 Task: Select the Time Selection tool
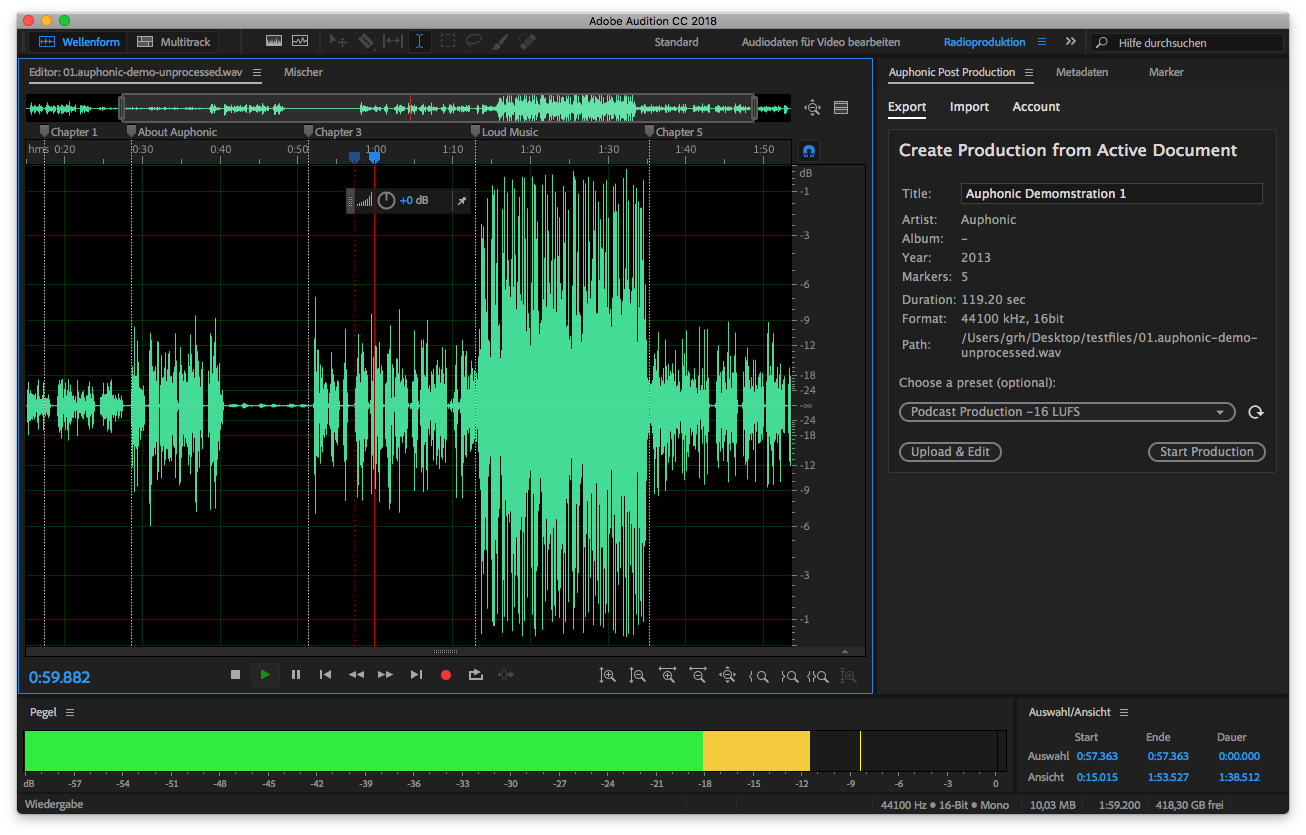(x=419, y=41)
